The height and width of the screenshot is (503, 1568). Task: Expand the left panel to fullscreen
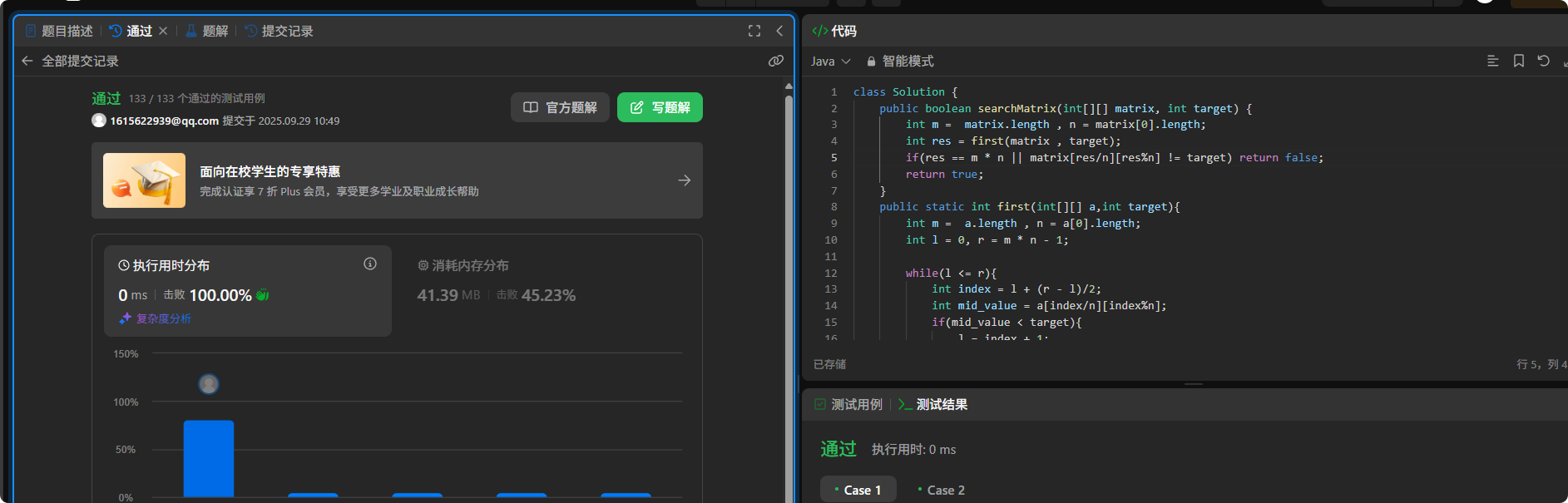pos(754,31)
